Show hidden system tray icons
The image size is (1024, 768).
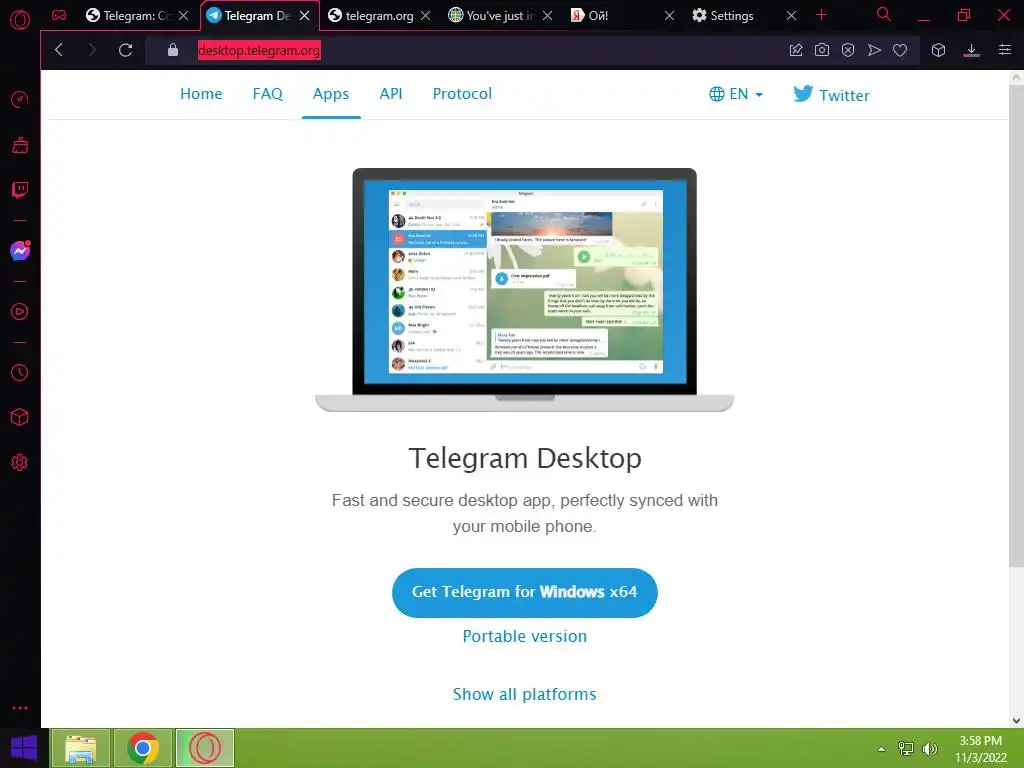882,749
